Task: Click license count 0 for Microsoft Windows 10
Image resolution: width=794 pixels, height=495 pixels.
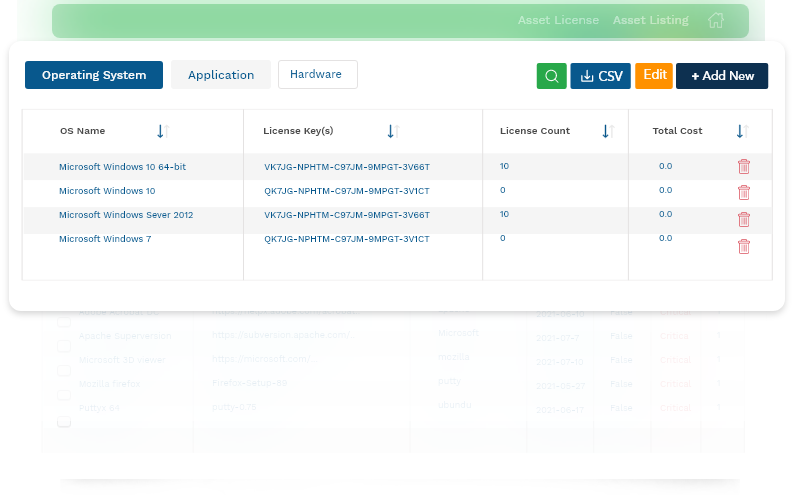Action: click(503, 190)
